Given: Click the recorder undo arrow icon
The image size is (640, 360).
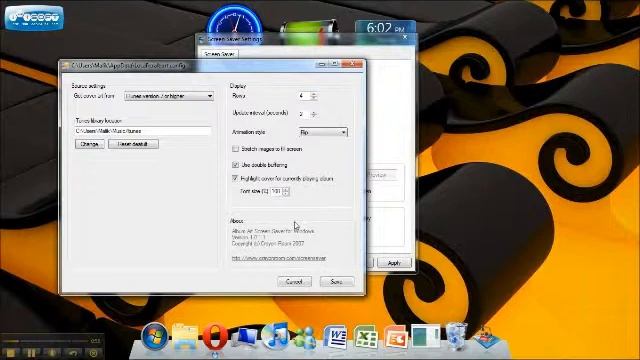Looking at the screenshot, I should pyautogui.click(x=73, y=353).
